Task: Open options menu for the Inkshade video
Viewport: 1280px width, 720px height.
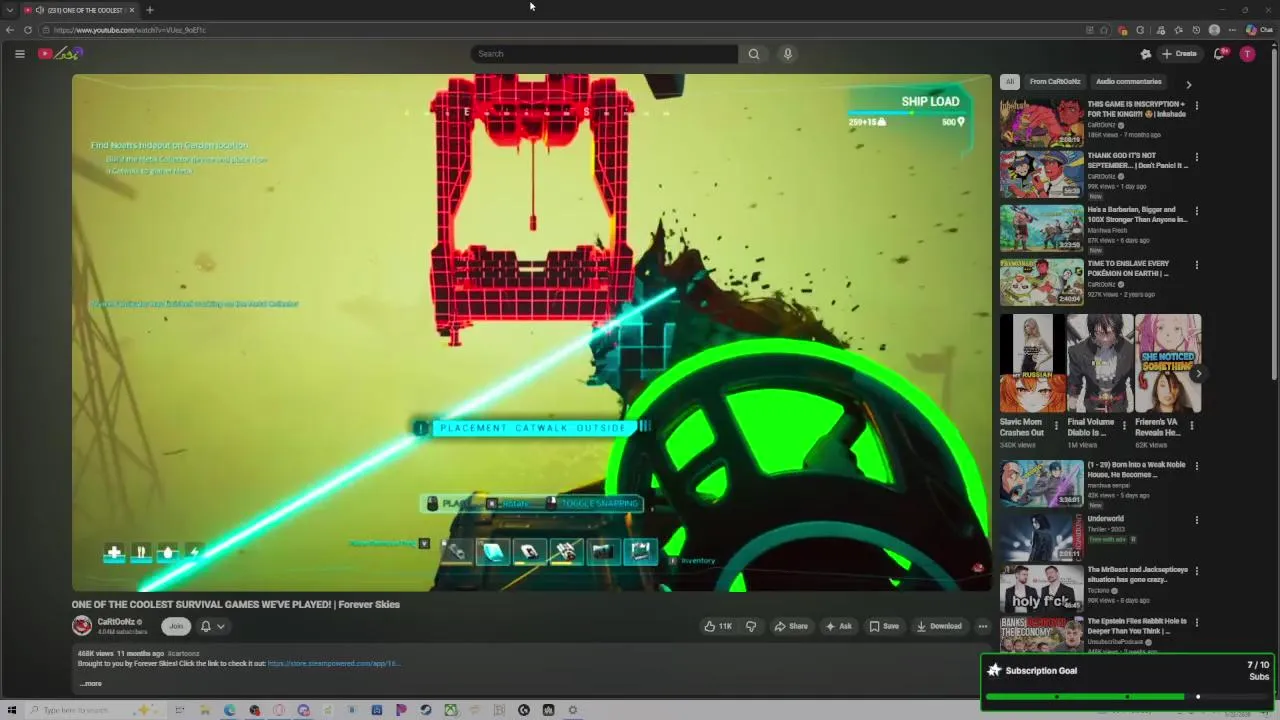Action: point(1196,105)
